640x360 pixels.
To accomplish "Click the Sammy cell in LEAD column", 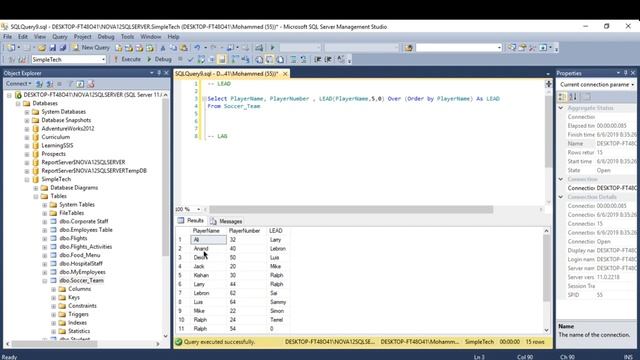I will point(278,302).
